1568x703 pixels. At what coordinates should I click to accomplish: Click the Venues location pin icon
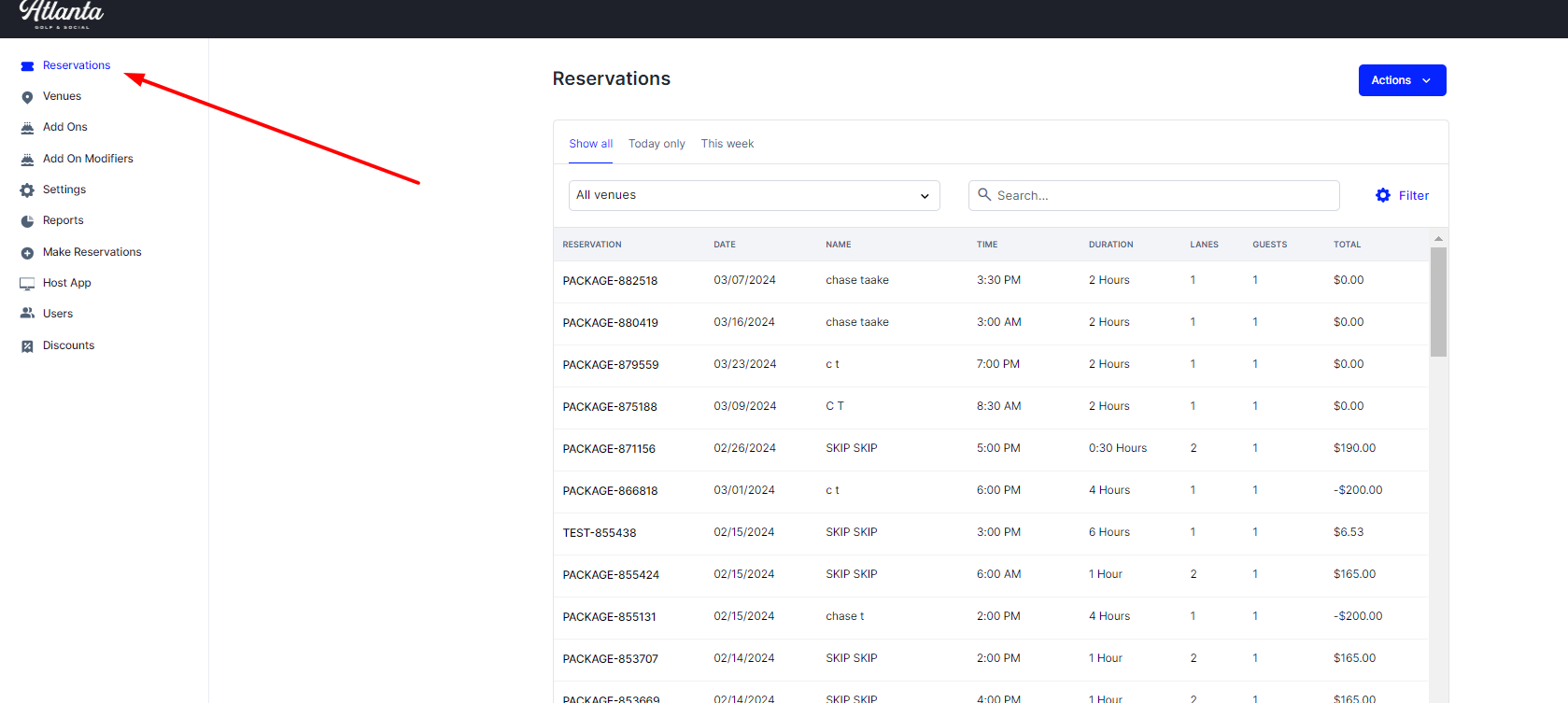point(27,97)
